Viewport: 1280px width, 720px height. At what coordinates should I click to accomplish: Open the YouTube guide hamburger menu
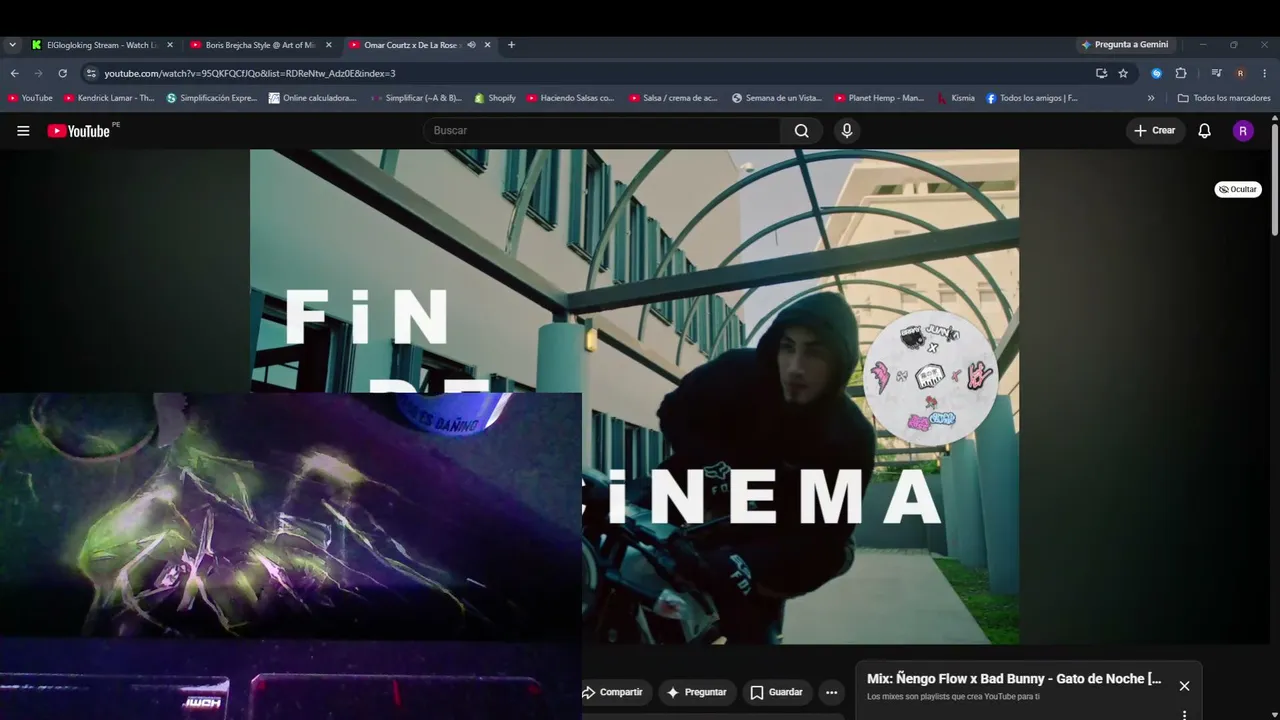tap(23, 131)
